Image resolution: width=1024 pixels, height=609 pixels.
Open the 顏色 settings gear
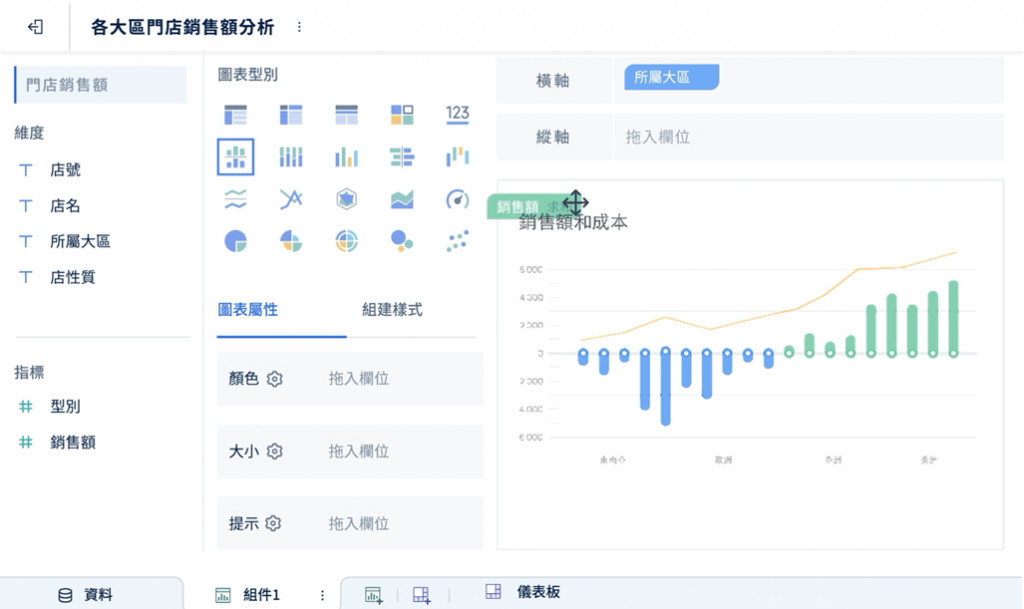(x=274, y=379)
